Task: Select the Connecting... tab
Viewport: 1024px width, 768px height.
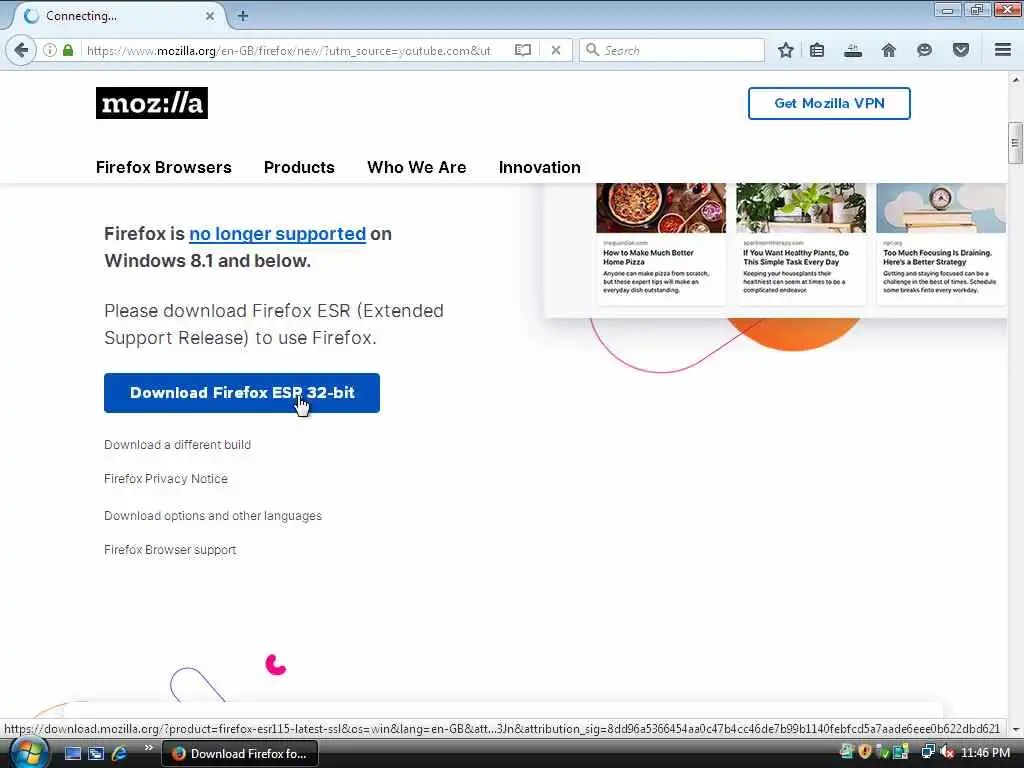Action: click(x=118, y=16)
